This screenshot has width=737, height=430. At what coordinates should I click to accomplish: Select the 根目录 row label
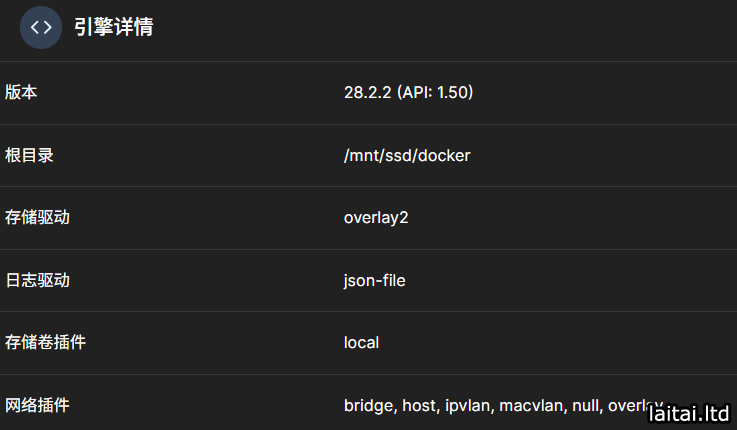(x=29, y=156)
